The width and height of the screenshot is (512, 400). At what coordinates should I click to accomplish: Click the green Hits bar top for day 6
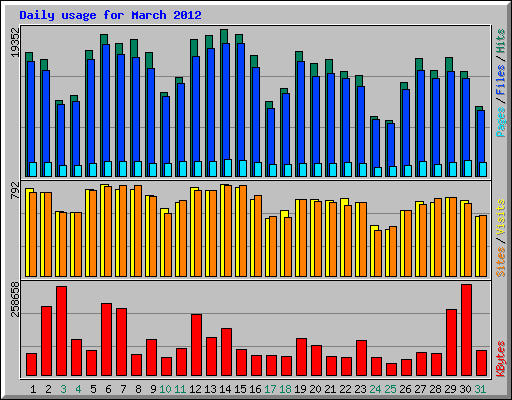pos(104,39)
